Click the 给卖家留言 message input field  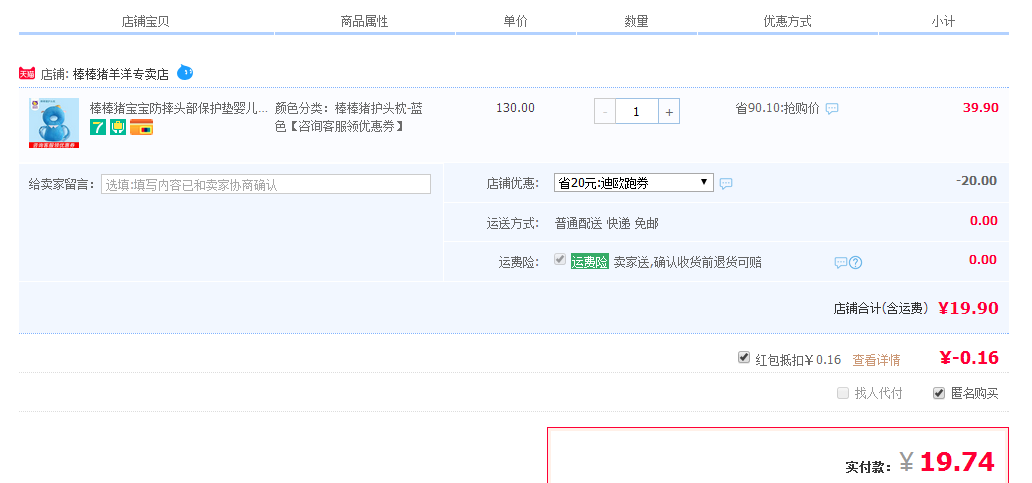(266, 184)
